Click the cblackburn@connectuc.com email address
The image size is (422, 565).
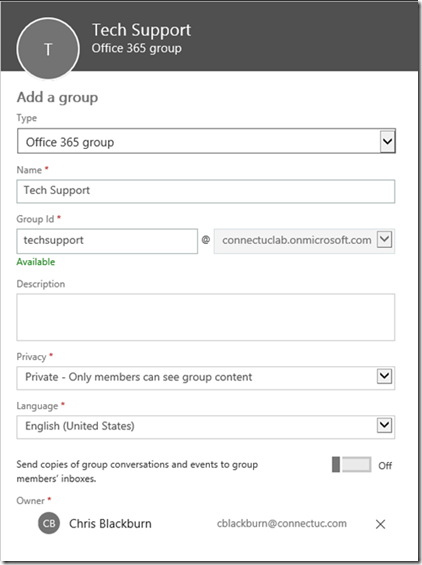282,524
